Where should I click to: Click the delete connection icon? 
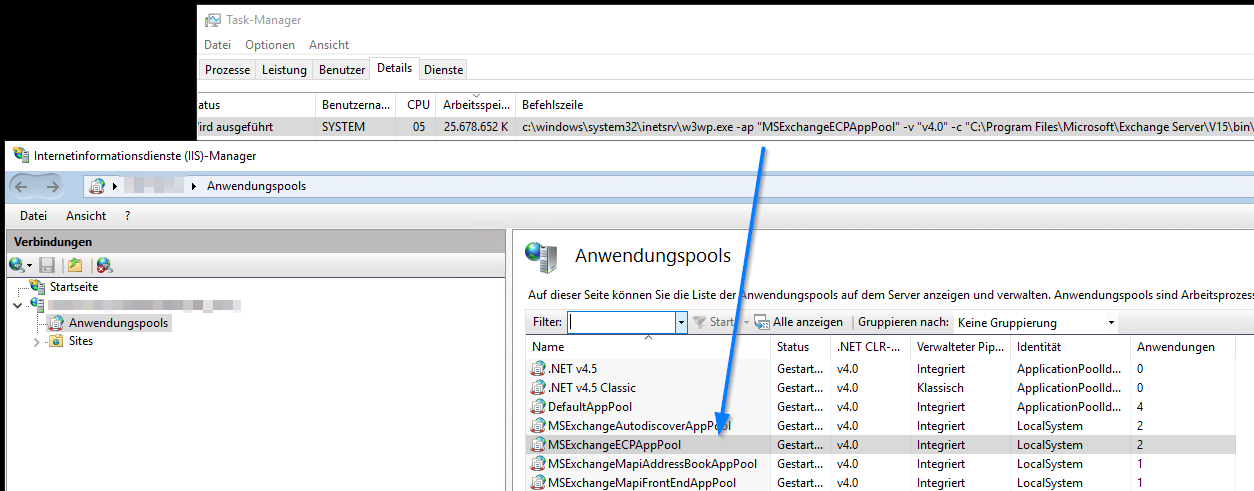pos(103,265)
